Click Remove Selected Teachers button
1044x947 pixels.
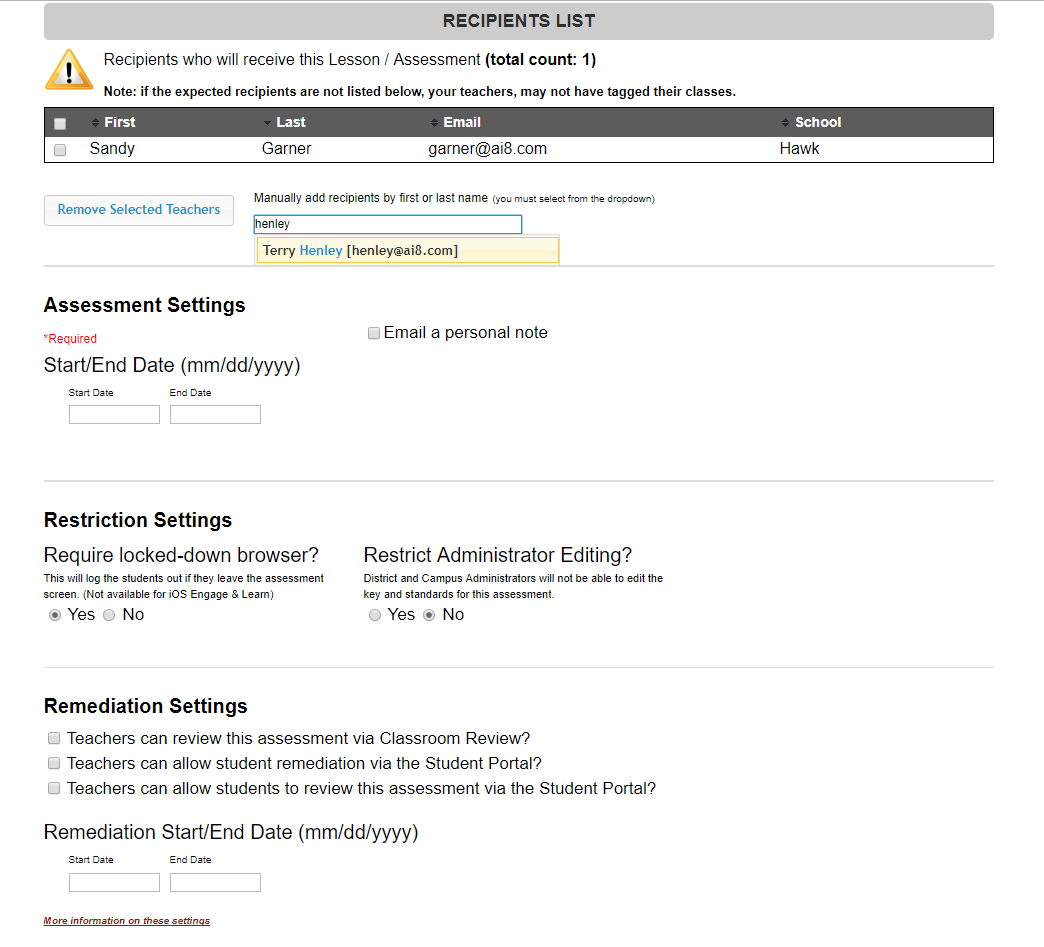click(139, 210)
